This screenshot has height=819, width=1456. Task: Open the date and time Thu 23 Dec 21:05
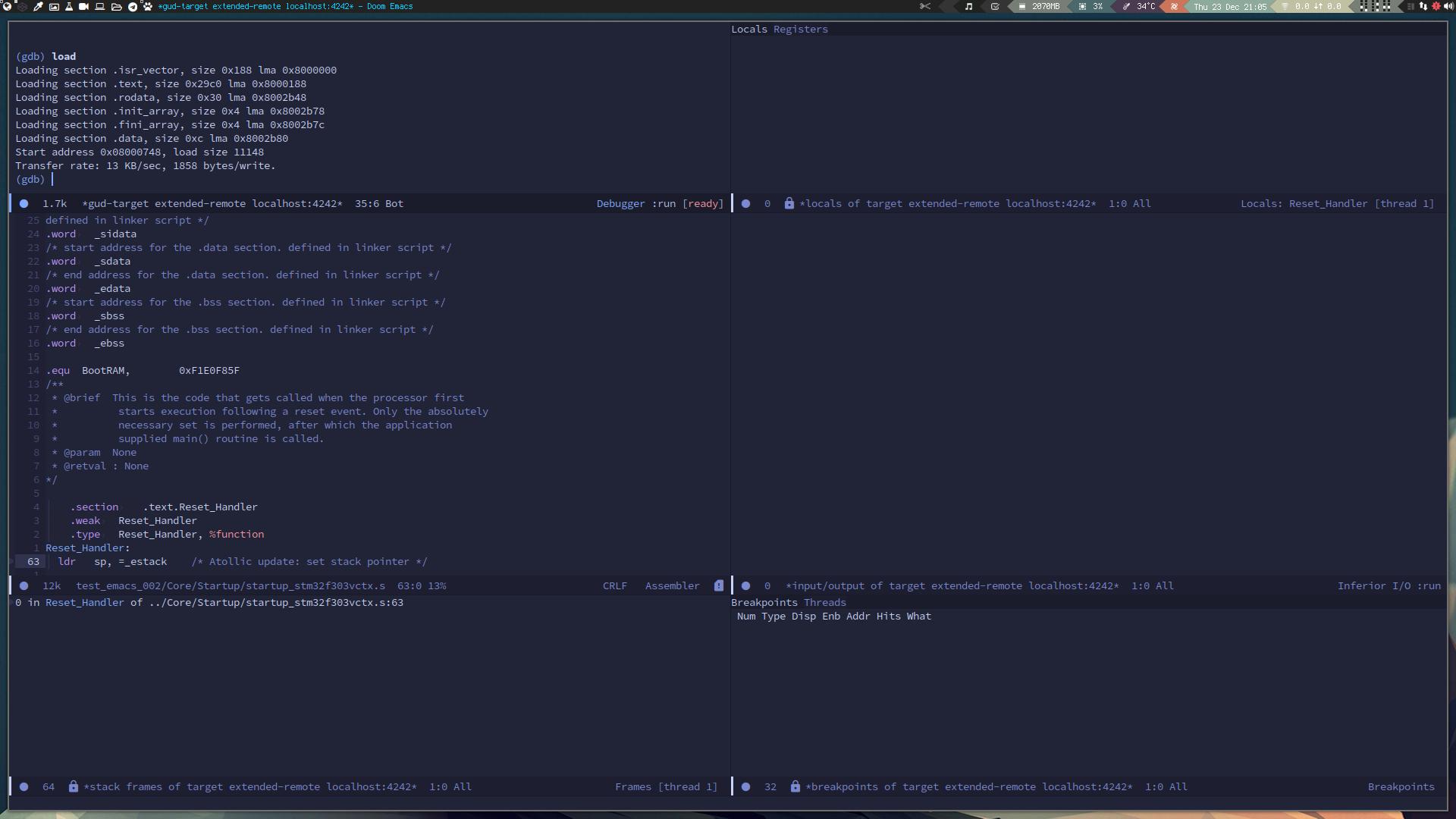1230,6
